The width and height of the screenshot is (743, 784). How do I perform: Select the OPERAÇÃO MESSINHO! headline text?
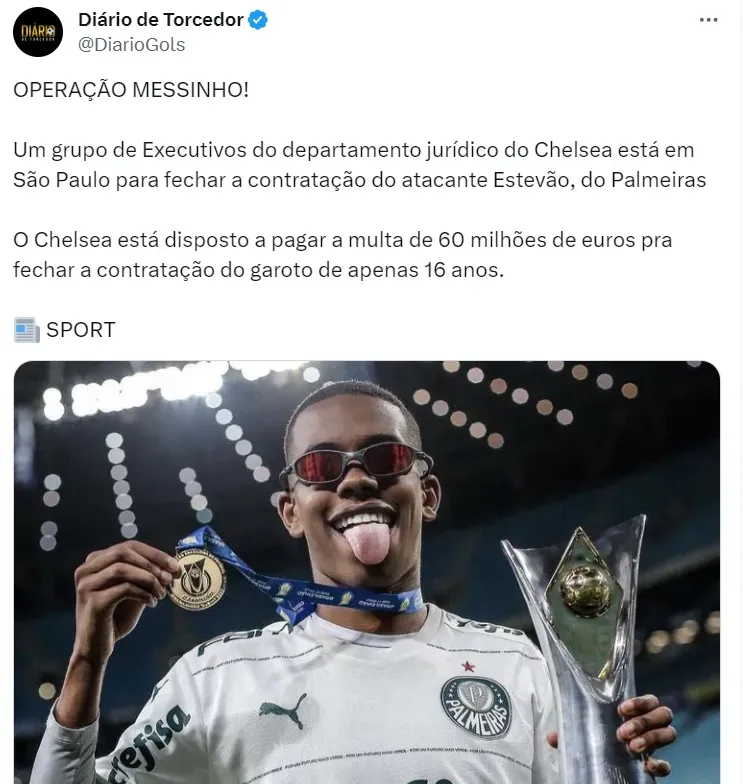tap(131, 90)
